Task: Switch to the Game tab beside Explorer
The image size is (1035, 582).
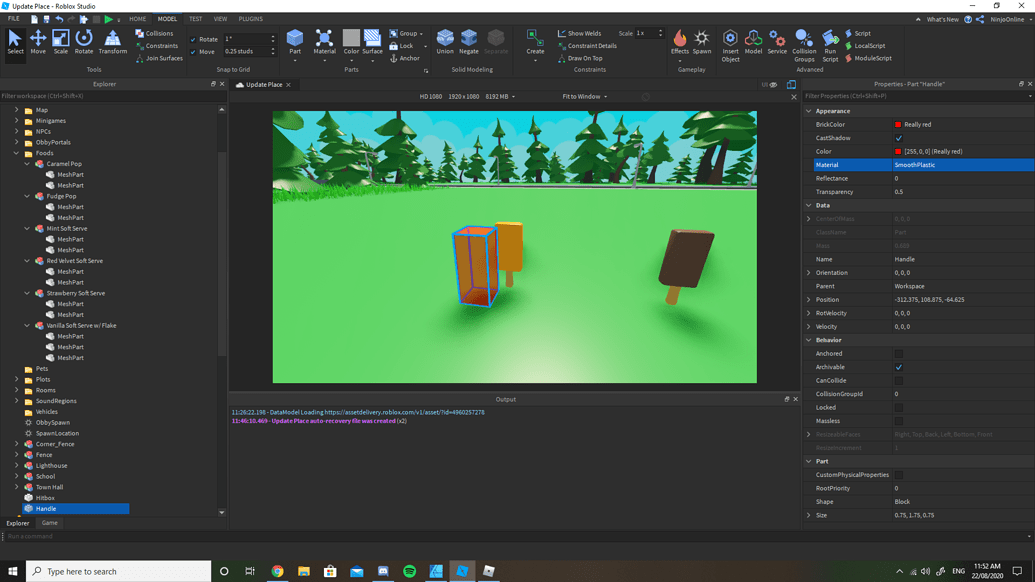Action: [50, 523]
